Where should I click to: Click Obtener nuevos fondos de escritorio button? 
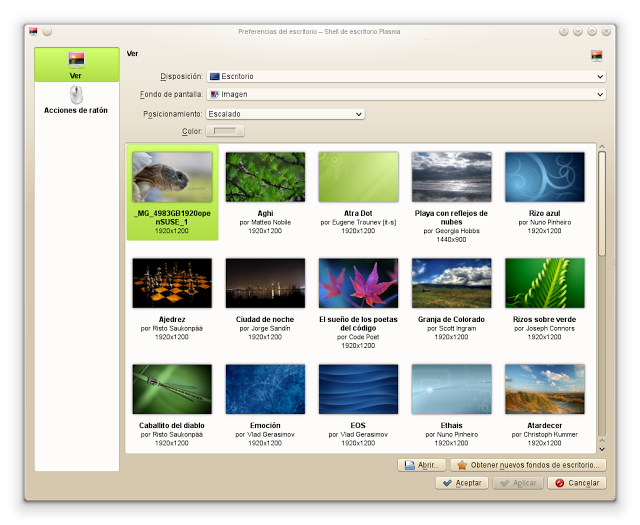click(528, 465)
